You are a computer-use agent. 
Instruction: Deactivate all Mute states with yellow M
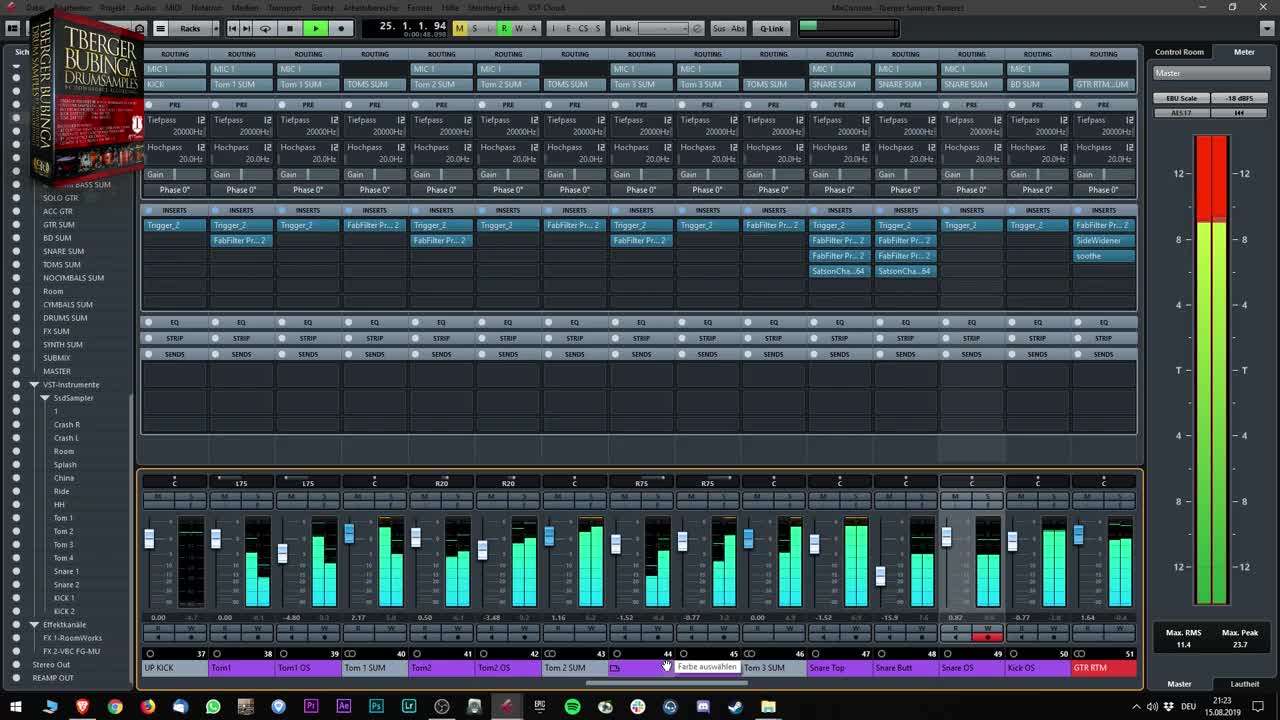point(460,28)
